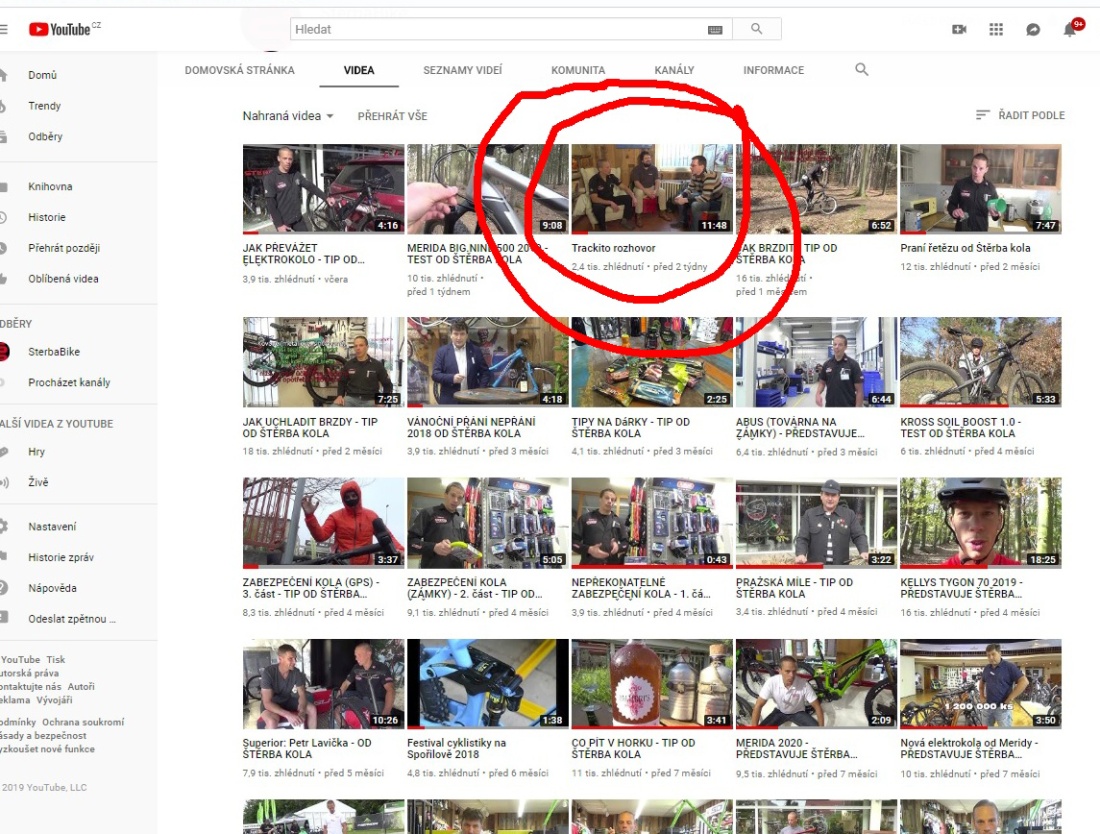Image resolution: width=1100 pixels, height=834 pixels.
Task: Open Nápověda help link
Action: tap(52, 588)
